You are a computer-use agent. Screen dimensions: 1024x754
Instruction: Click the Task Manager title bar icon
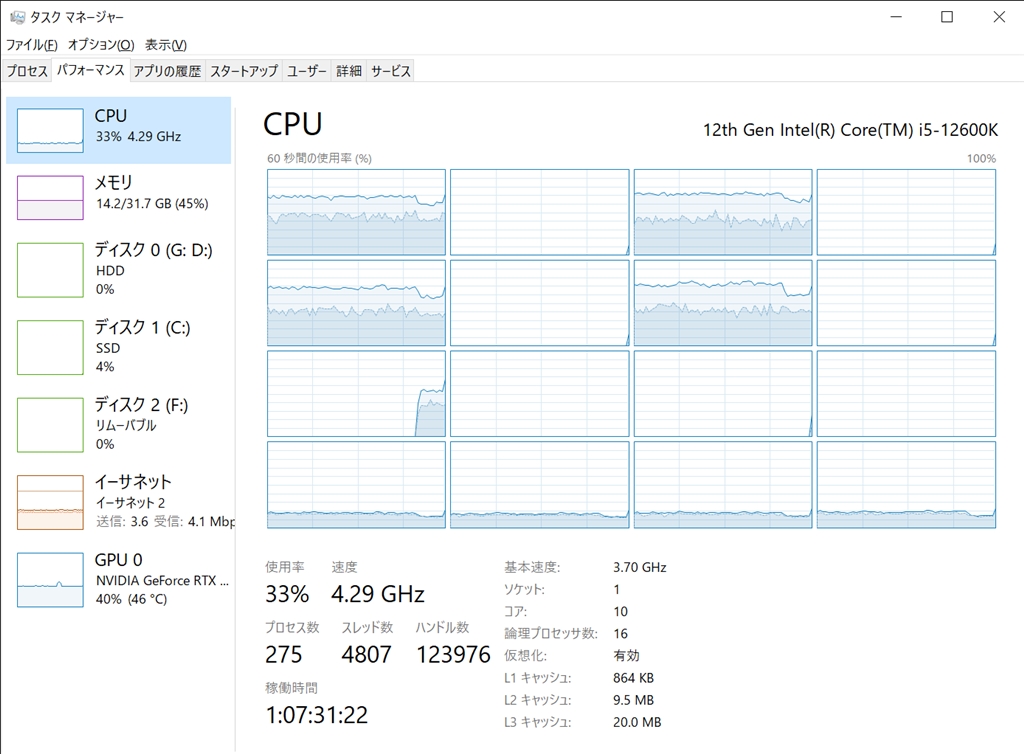[17, 17]
